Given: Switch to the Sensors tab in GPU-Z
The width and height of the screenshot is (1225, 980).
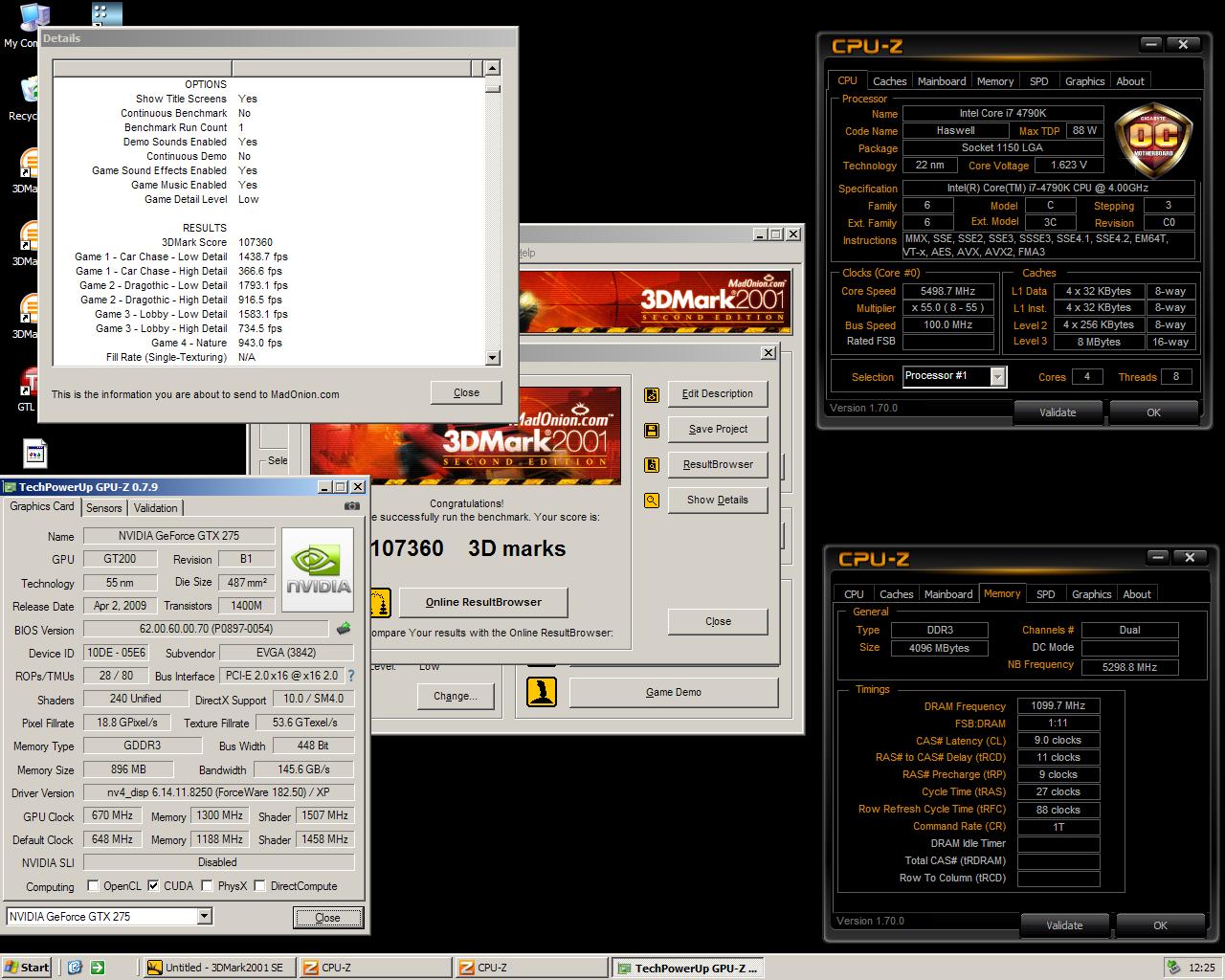Looking at the screenshot, I should [103, 508].
